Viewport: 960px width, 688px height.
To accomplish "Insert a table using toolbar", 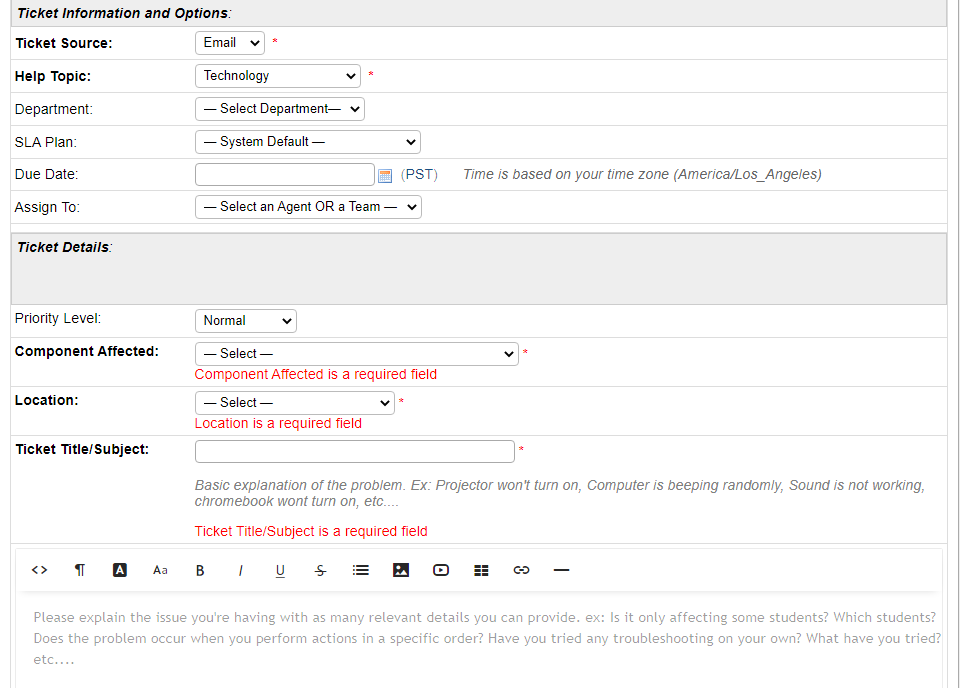I will click(481, 570).
